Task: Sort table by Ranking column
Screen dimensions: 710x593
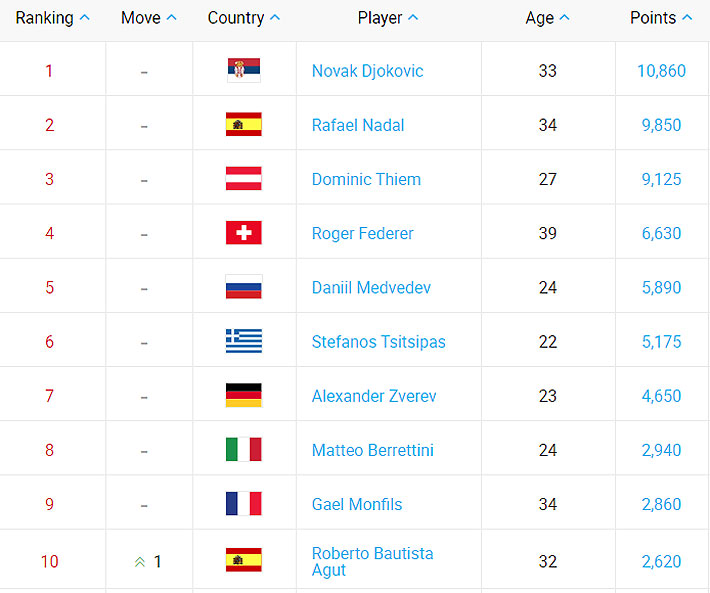Action: (x=53, y=18)
